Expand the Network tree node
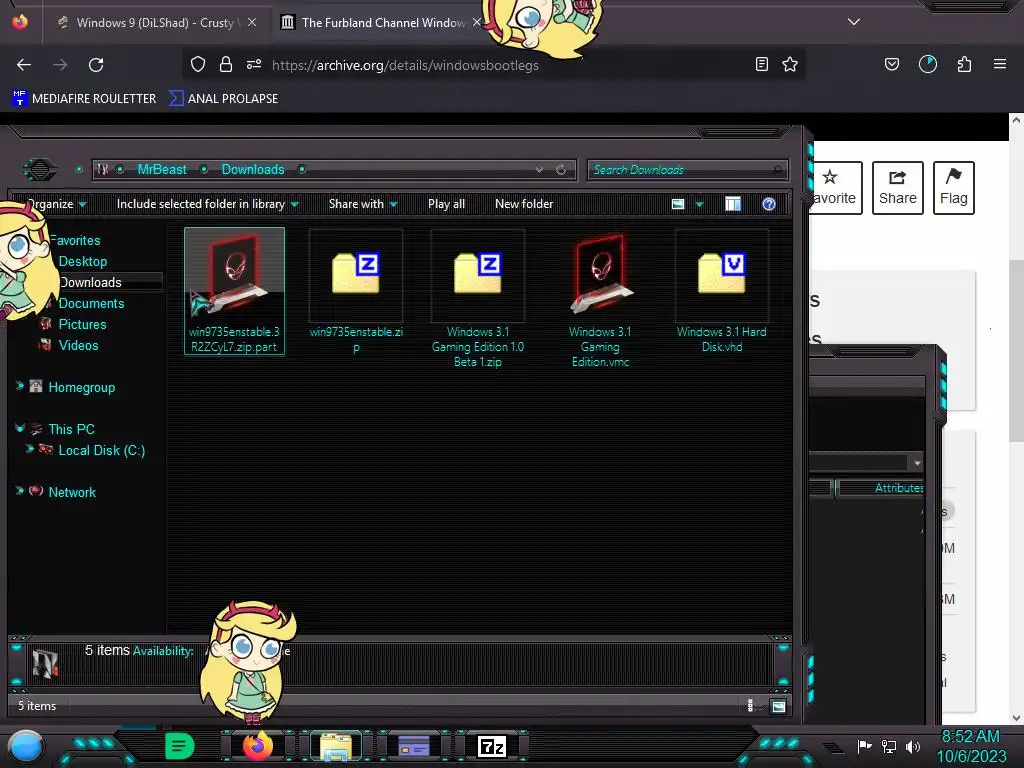Viewport: 1024px width, 768px height. (20, 490)
